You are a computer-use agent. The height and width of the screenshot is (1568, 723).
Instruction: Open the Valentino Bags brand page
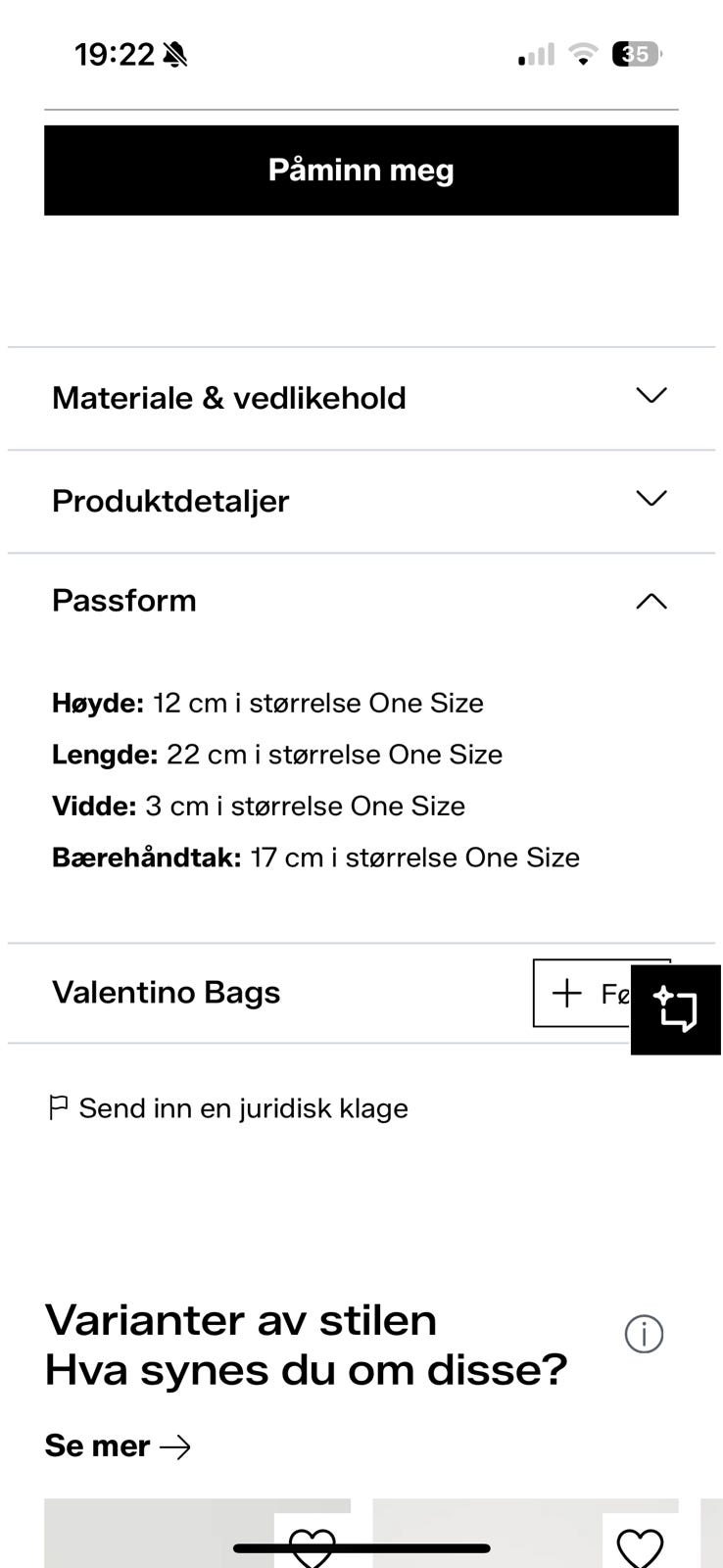[x=167, y=993]
